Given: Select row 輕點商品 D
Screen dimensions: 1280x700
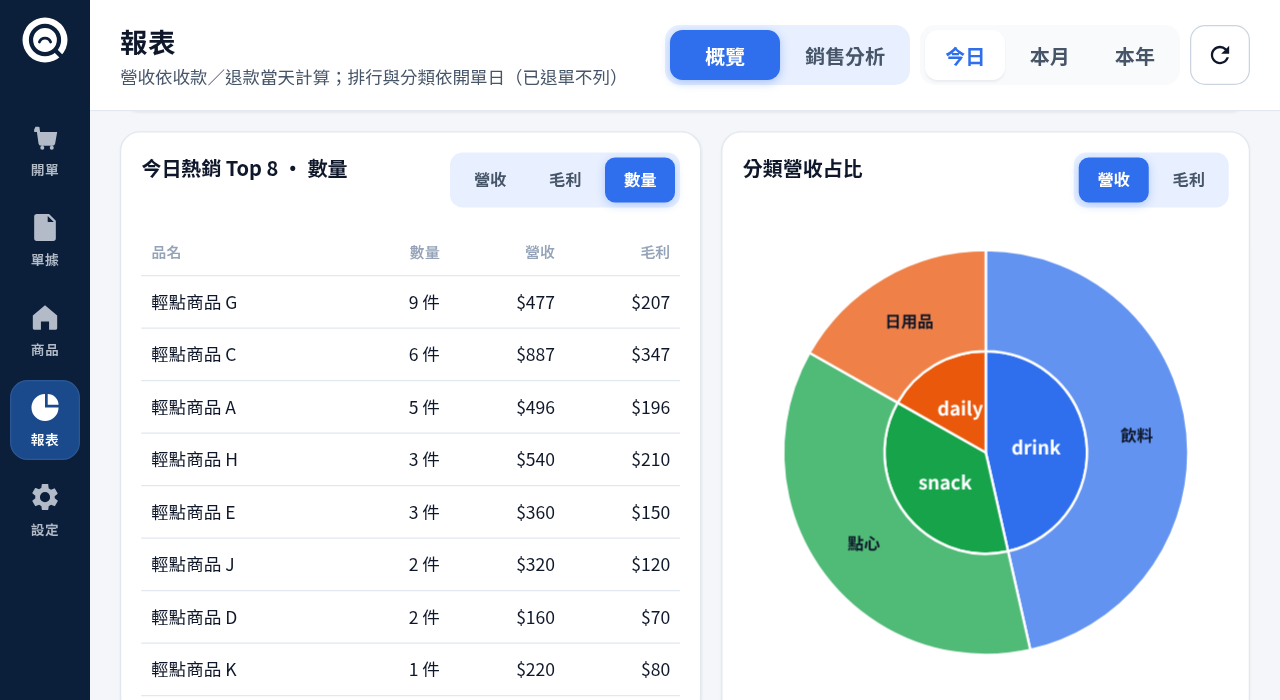Looking at the screenshot, I should click(410, 617).
